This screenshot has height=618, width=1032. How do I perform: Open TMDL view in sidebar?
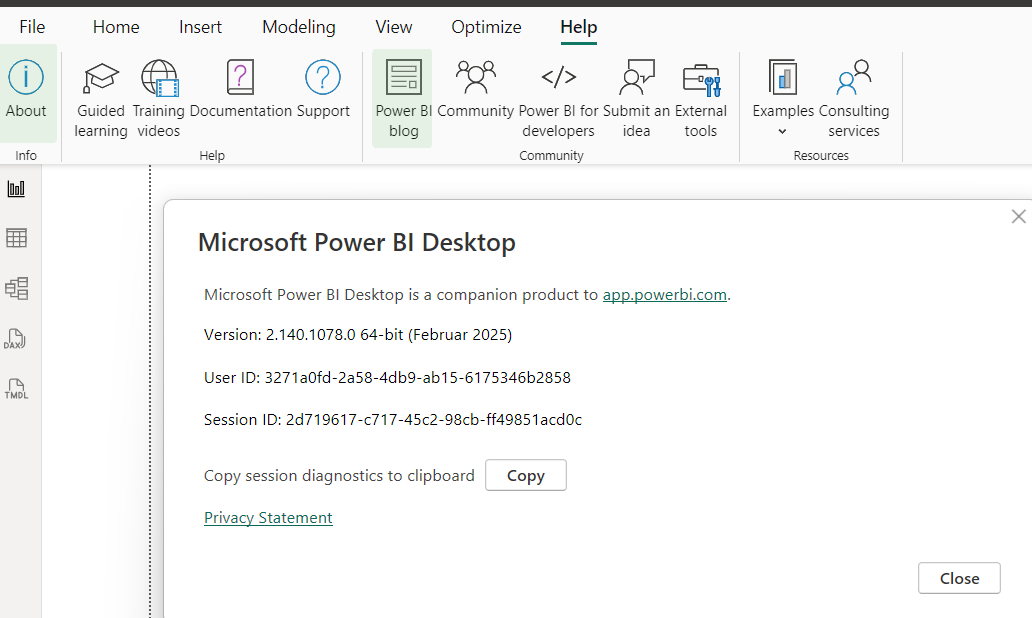[x=16, y=389]
